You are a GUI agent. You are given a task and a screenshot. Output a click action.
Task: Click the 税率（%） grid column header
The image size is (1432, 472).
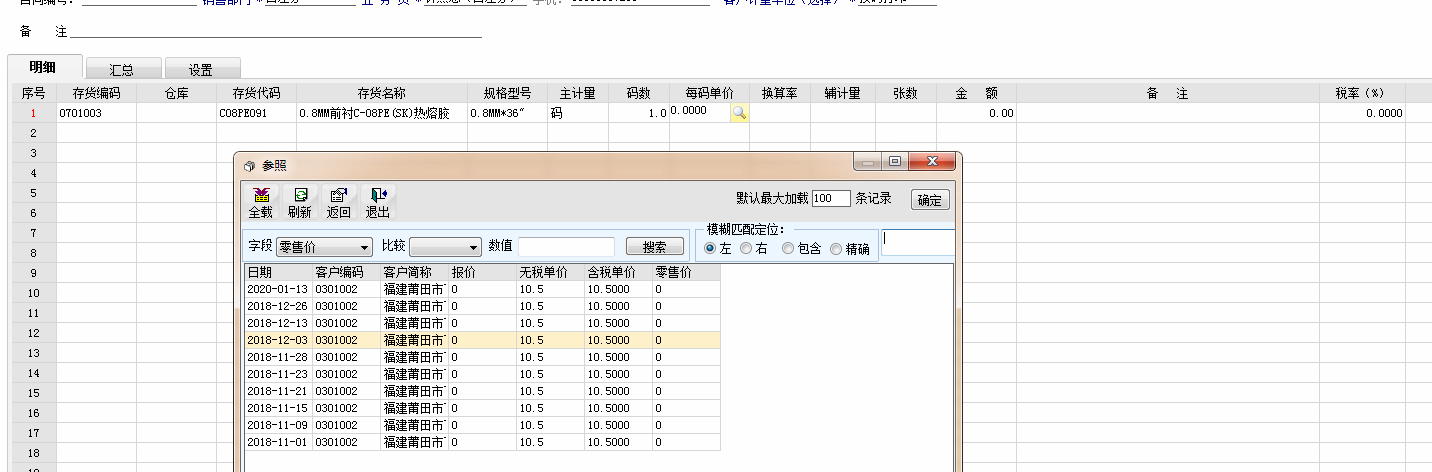click(1362, 93)
